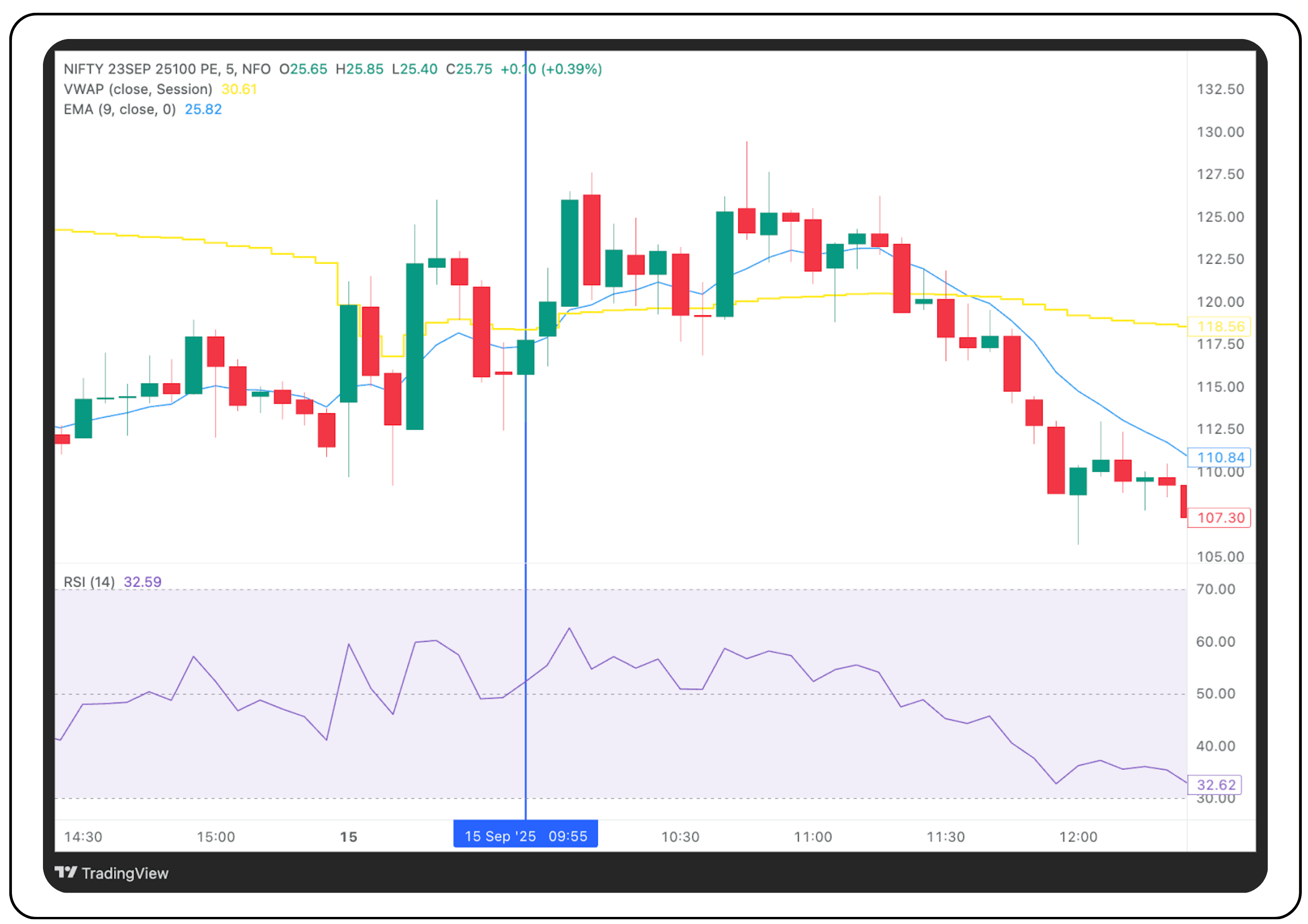Click the closing price C25.75 in header
Viewport: 1308px width, 924px height.
coord(469,70)
